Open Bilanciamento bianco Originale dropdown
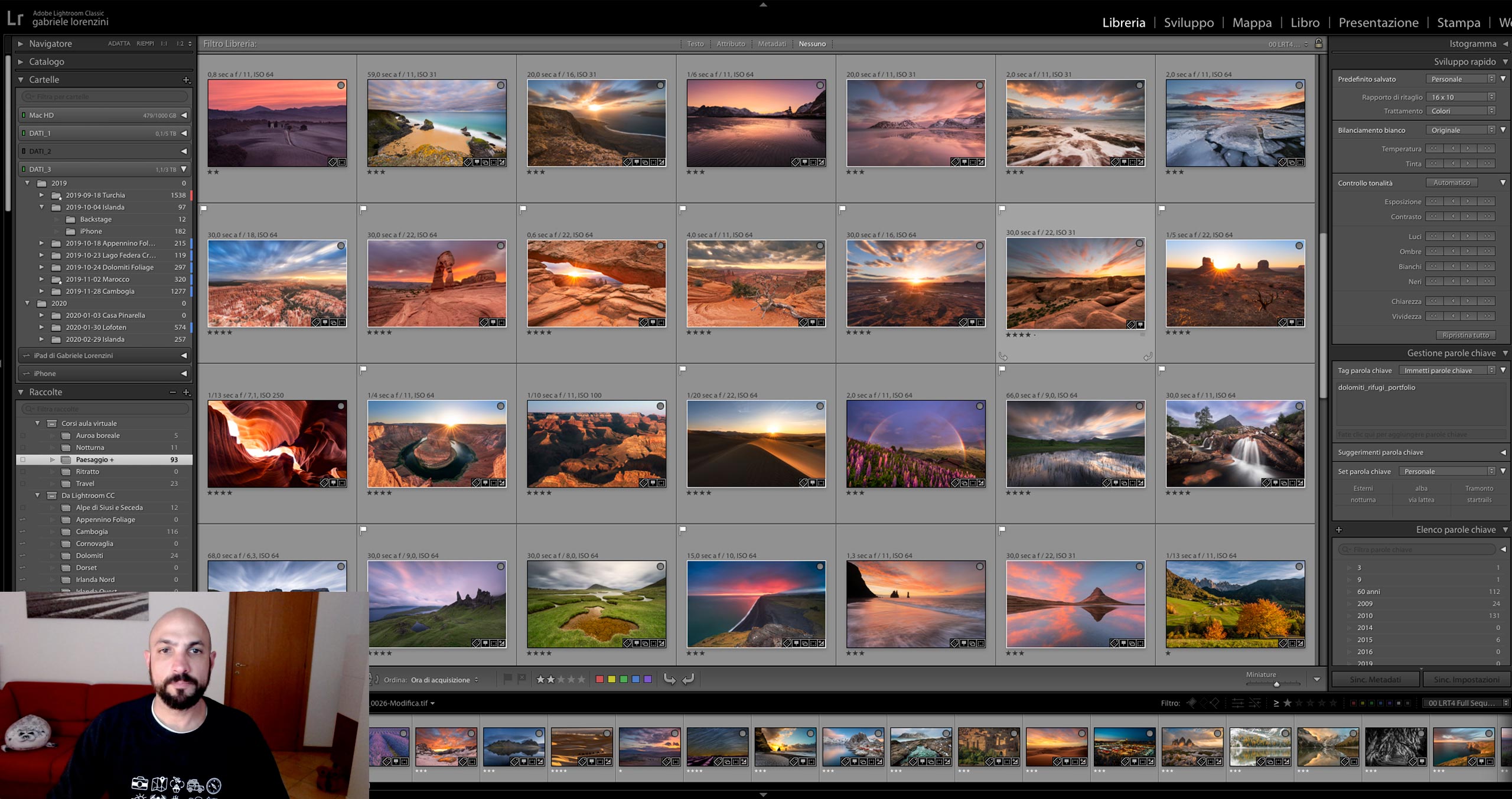This screenshot has width=1512, height=799. [x=1461, y=130]
